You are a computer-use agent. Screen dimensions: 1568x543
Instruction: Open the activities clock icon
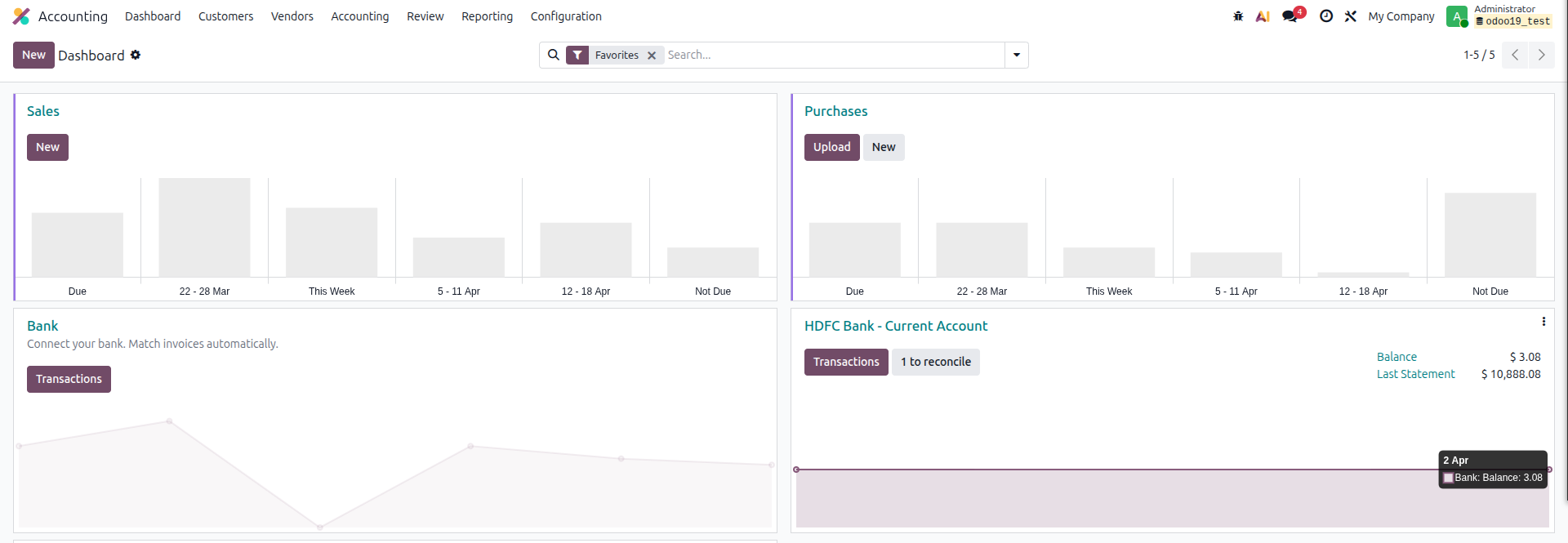point(1326,16)
